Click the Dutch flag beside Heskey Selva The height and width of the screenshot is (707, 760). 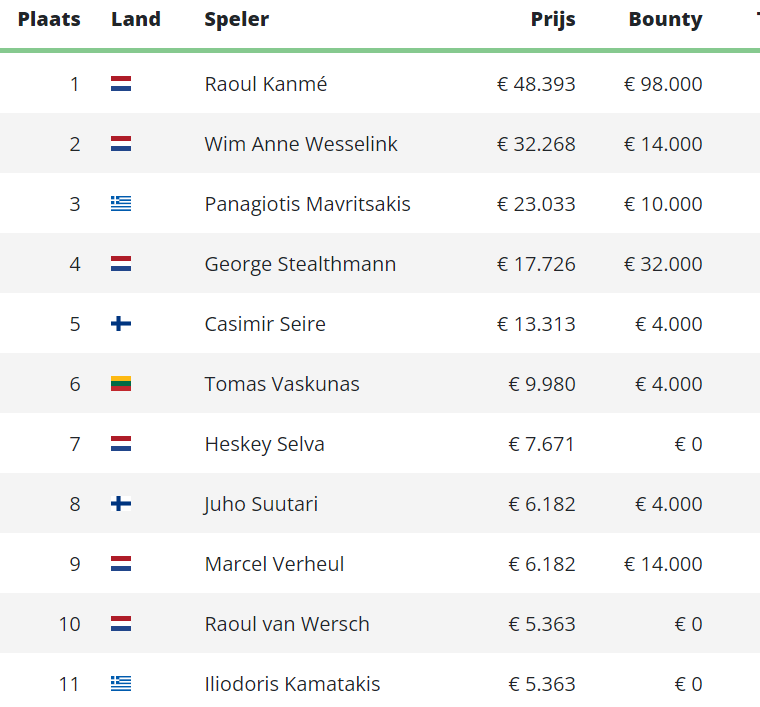point(121,444)
